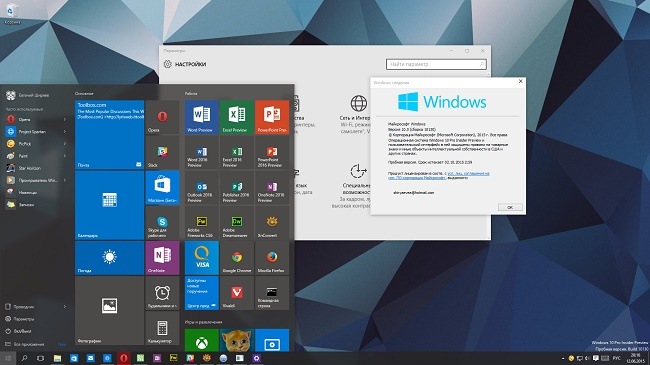This screenshot has height=365, width=650.
Task: Open Параметры (Settings) in Start menu
Action: pyautogui.click(x=35, y=319)
